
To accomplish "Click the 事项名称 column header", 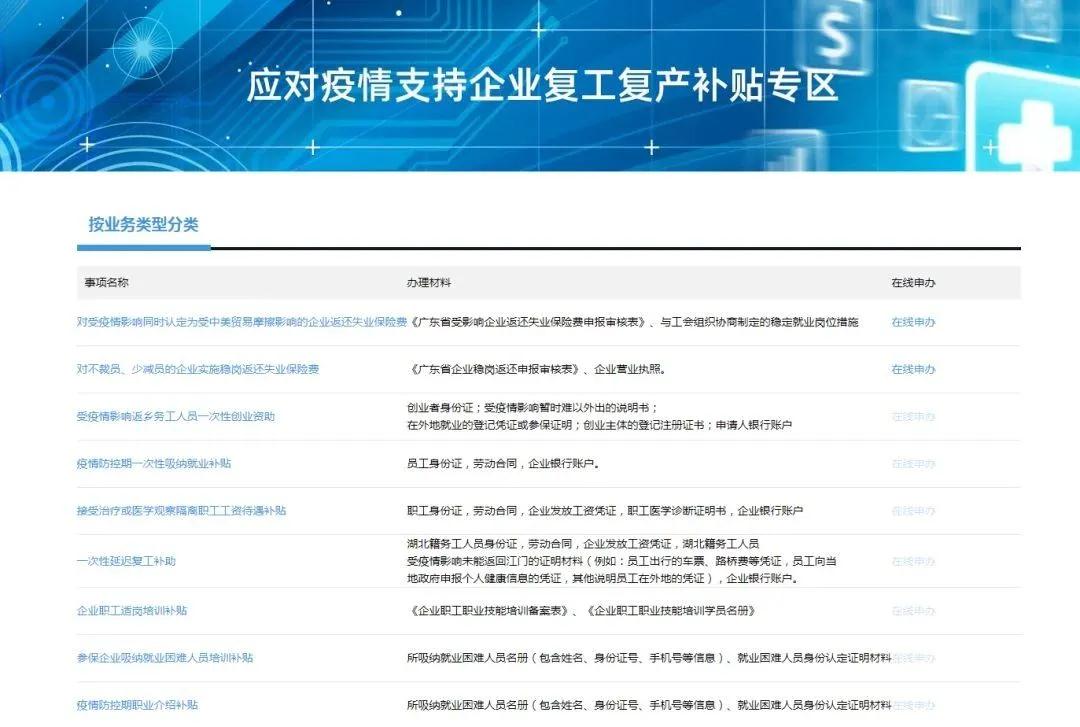I will tap(106, 283).
